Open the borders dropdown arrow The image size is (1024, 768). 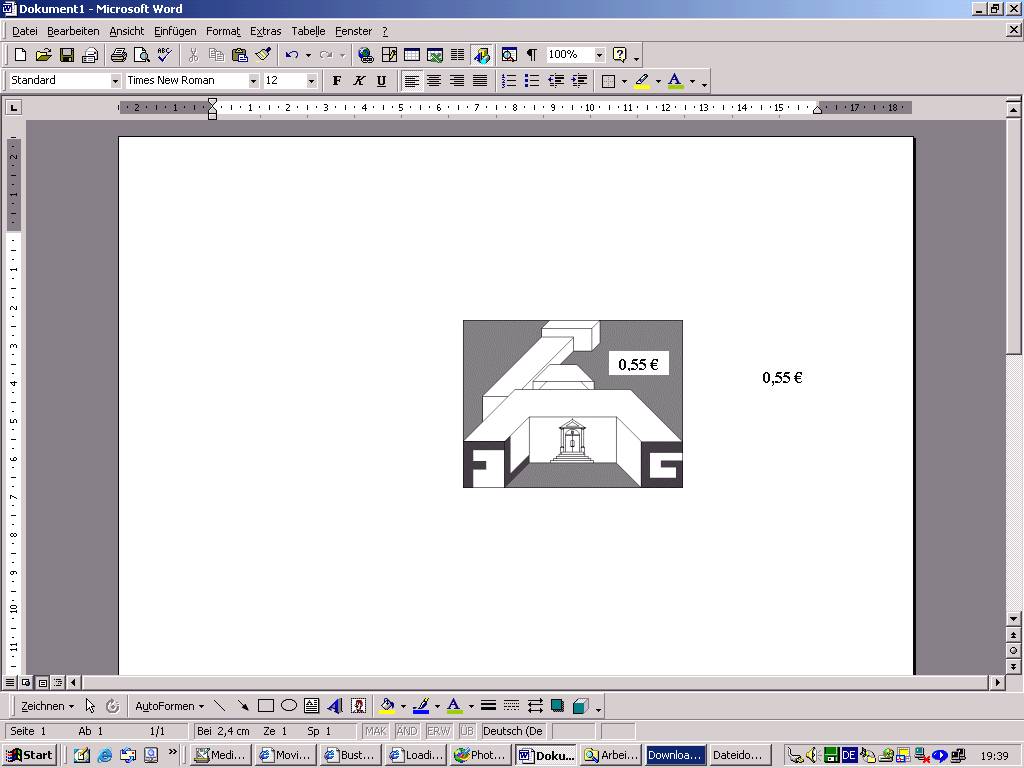click(624, 81)
